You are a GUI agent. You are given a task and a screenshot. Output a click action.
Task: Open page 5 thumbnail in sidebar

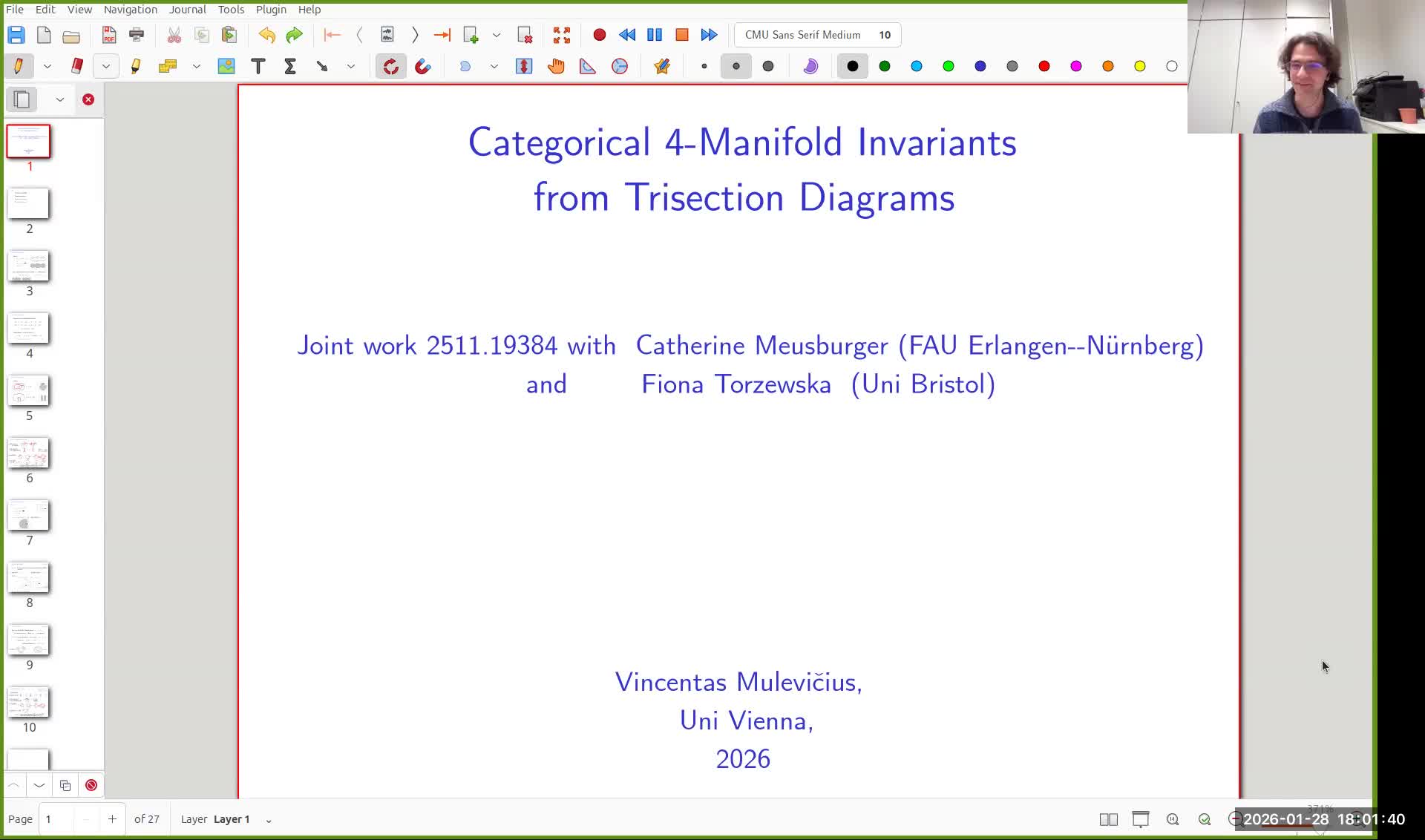tap(29, 391)
